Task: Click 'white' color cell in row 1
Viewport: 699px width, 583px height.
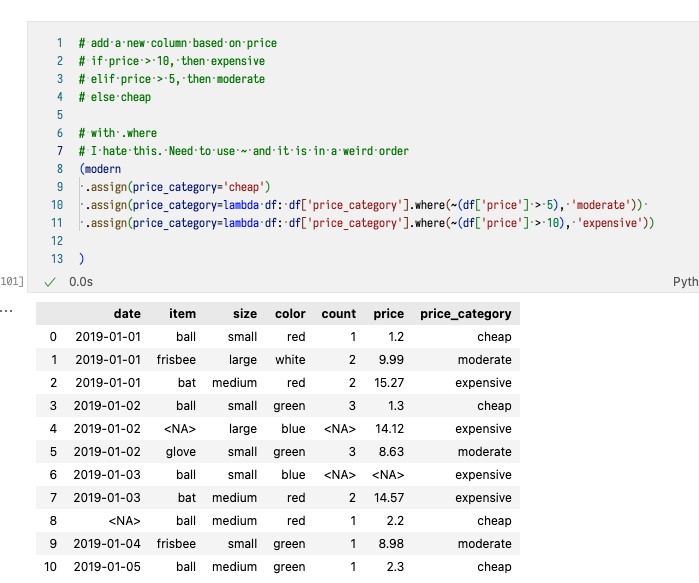Action: pyautogui.click(x=290, y=360)
